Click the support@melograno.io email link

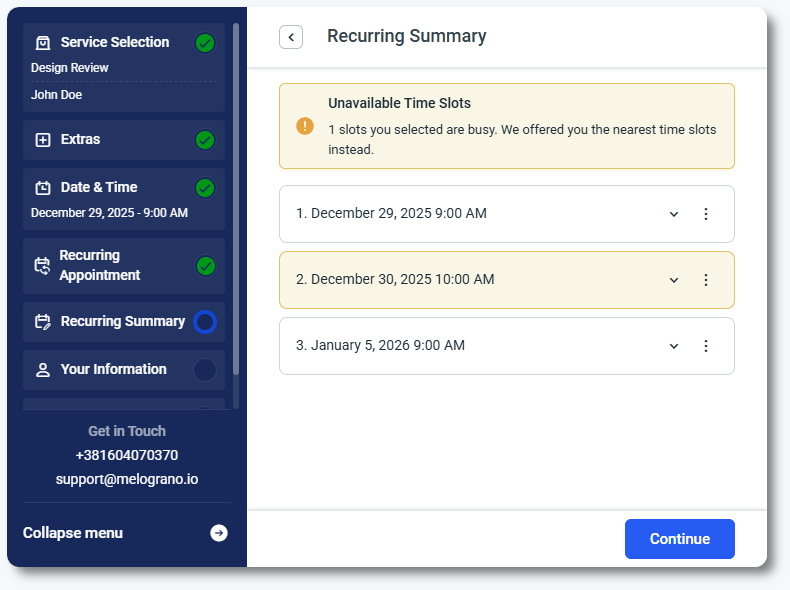[127, 479]
